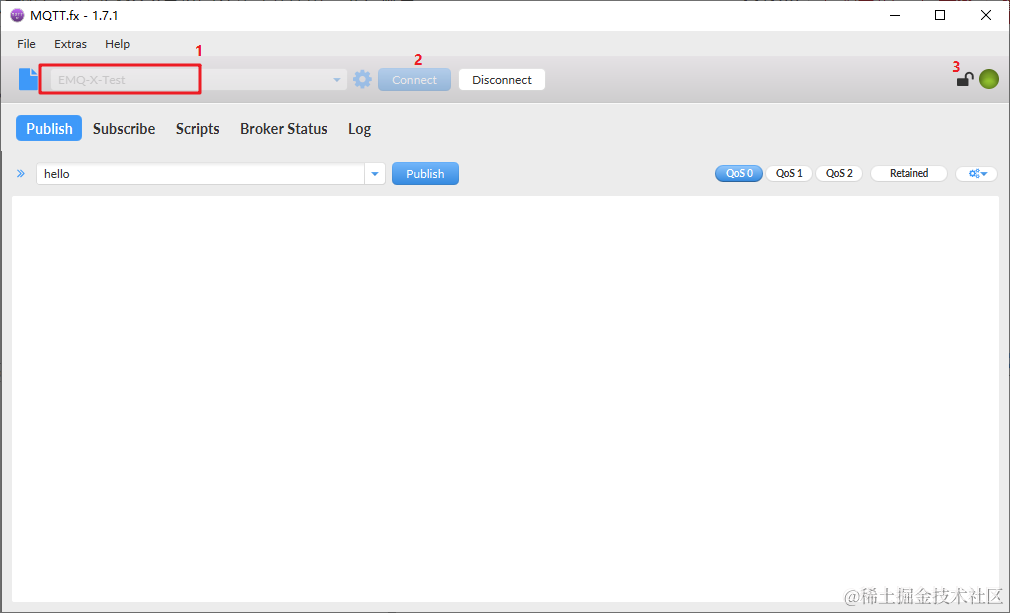Open connection settings gear icon
This screenshot has width=1010, height=613.
[363, 80]
